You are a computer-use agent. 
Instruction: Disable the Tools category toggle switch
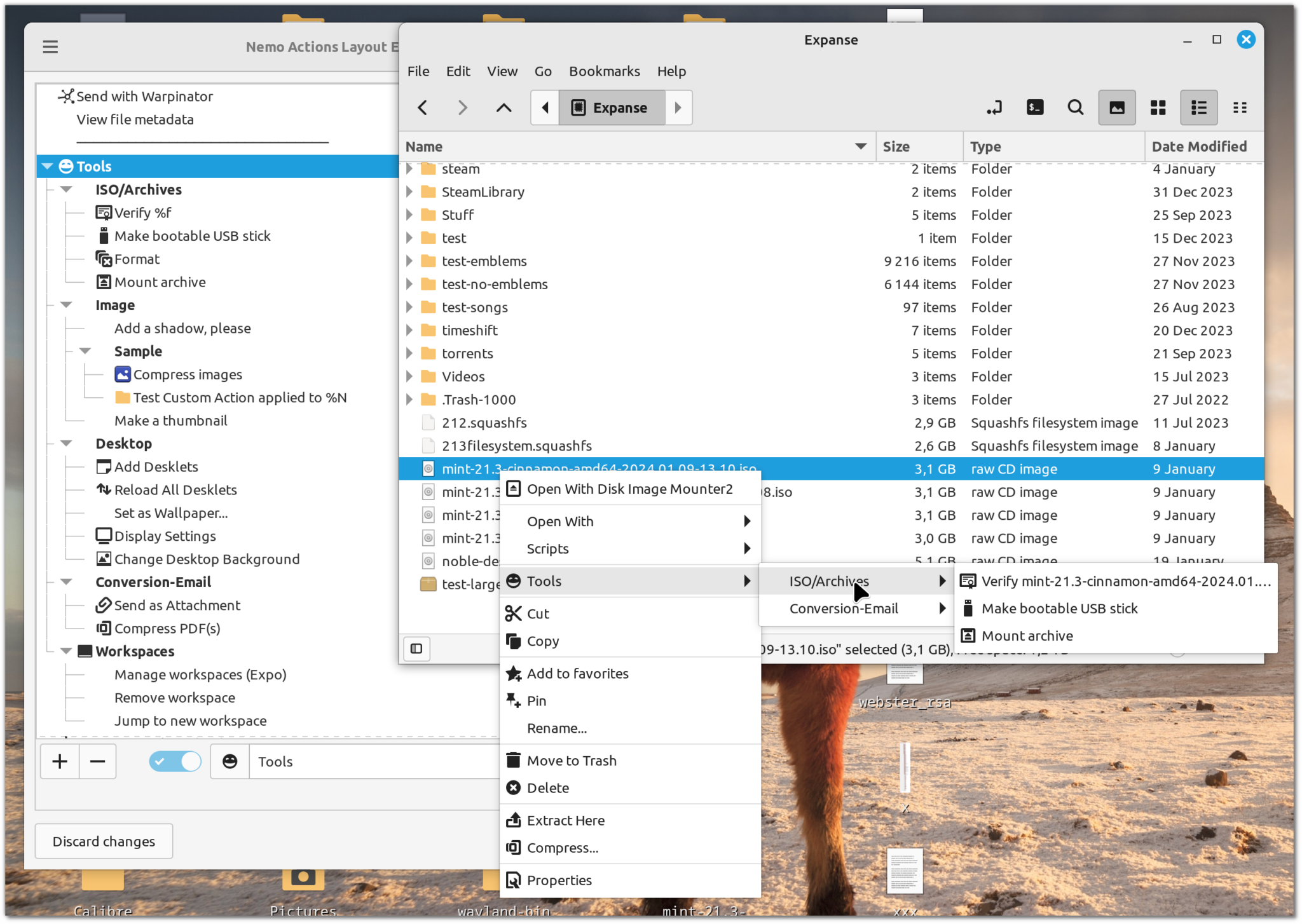[175, 761]
